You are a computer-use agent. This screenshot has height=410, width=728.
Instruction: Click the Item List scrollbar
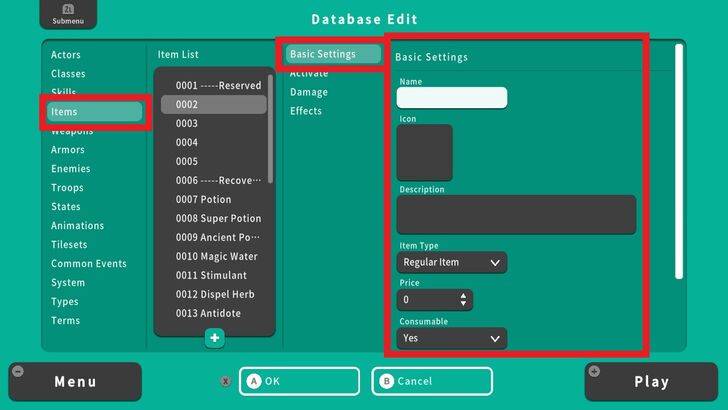[x=270, y=120]
